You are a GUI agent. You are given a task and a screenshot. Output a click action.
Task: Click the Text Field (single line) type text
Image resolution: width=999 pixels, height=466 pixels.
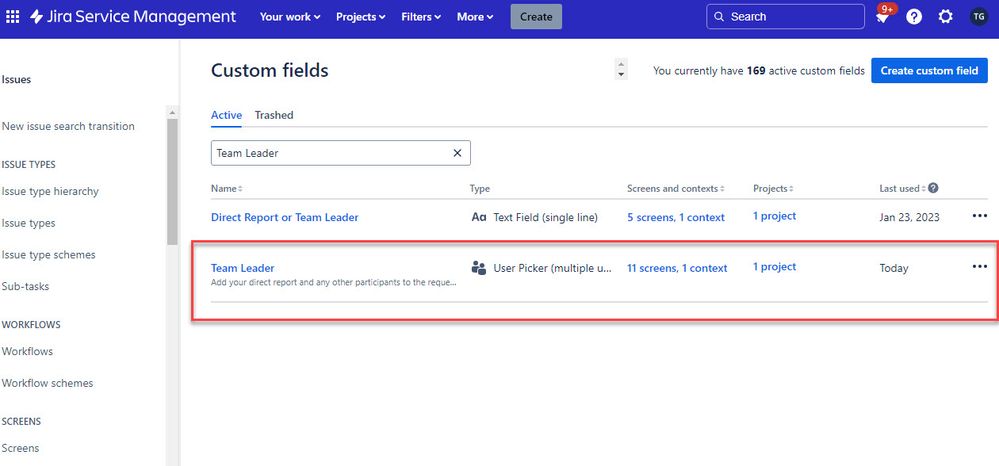[x=545, y=217]
